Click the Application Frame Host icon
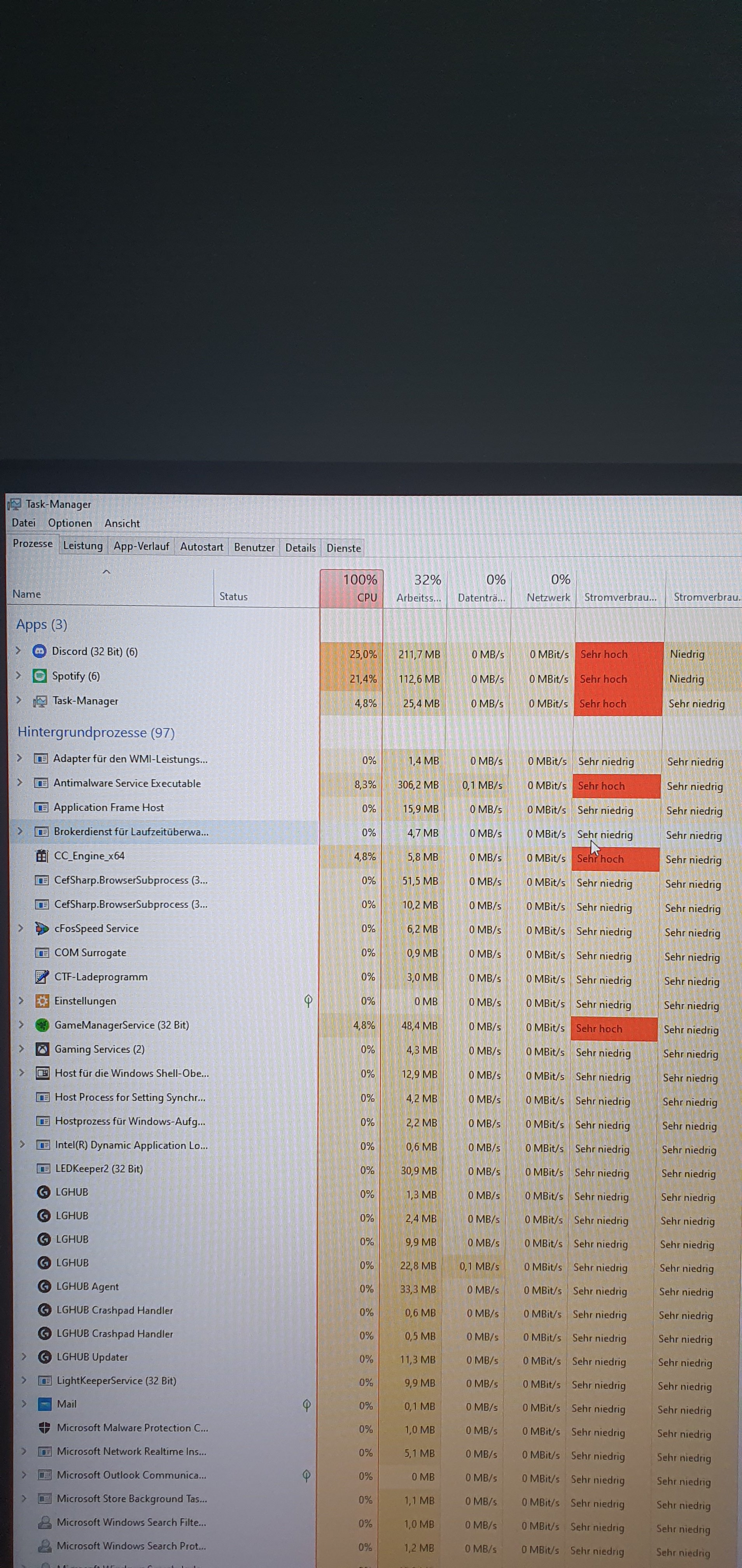Image resolution: width=742 pixels, height=1568 pixels. (x=41, y=808)
